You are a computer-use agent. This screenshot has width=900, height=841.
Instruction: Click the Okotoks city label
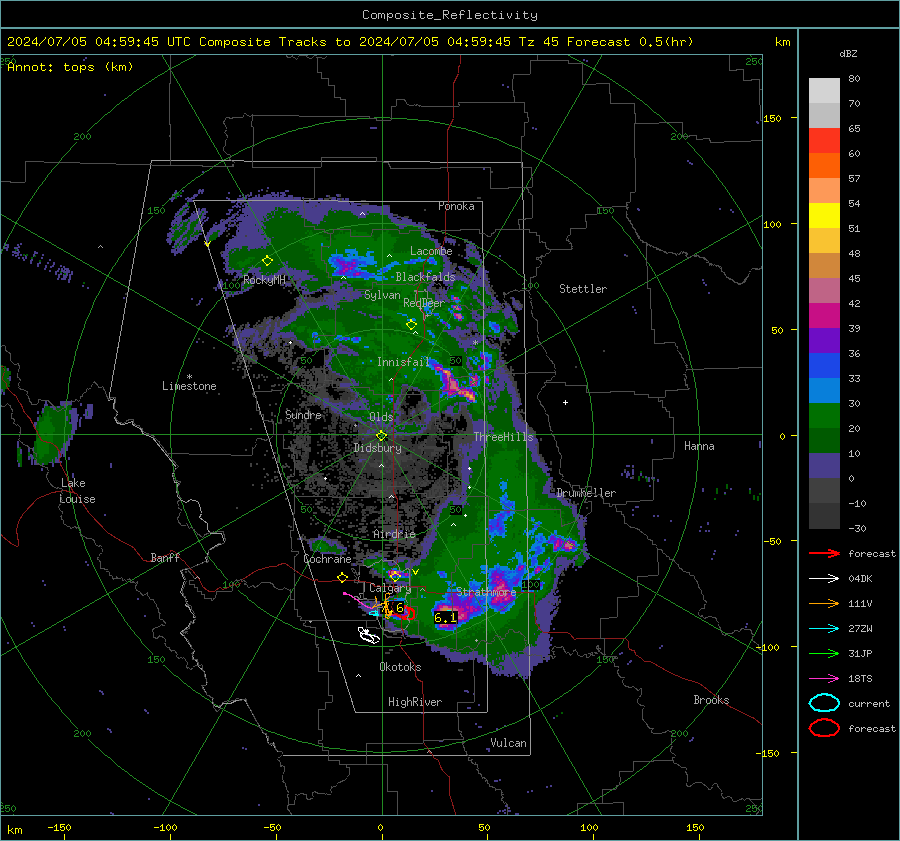tap(400, 667)
